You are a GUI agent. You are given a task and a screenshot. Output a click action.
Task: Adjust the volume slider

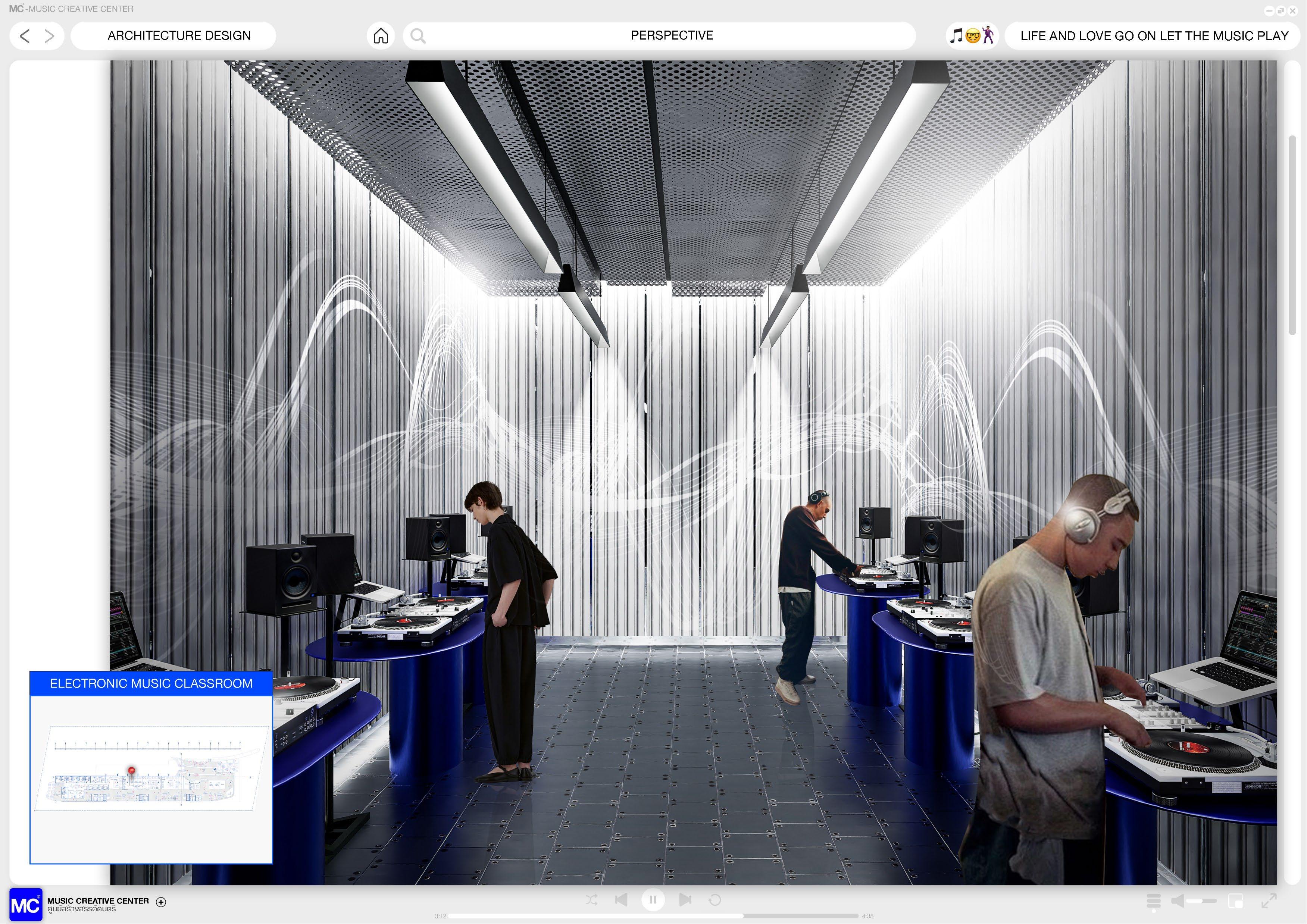(x=1202, y=900)
